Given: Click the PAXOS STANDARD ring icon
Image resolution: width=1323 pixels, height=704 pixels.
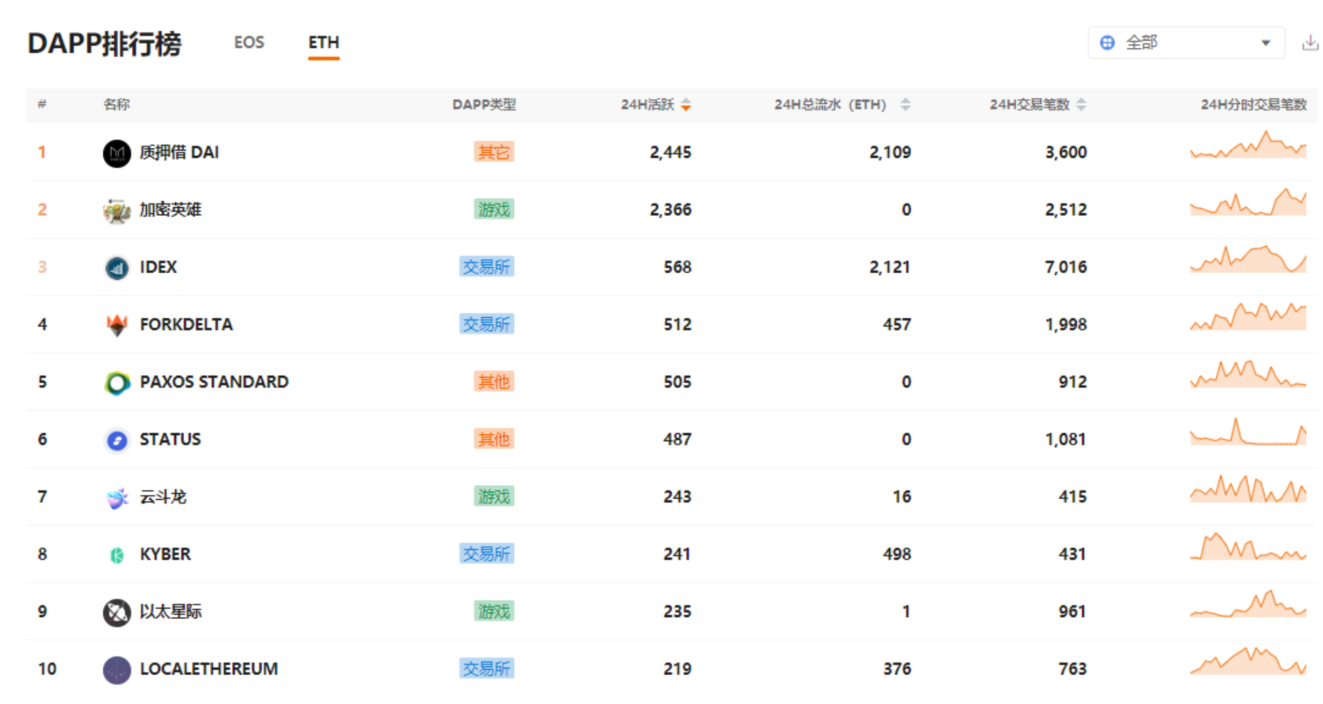Looking at the screenshot, I should pyautogui.click(x=117, y=382).
